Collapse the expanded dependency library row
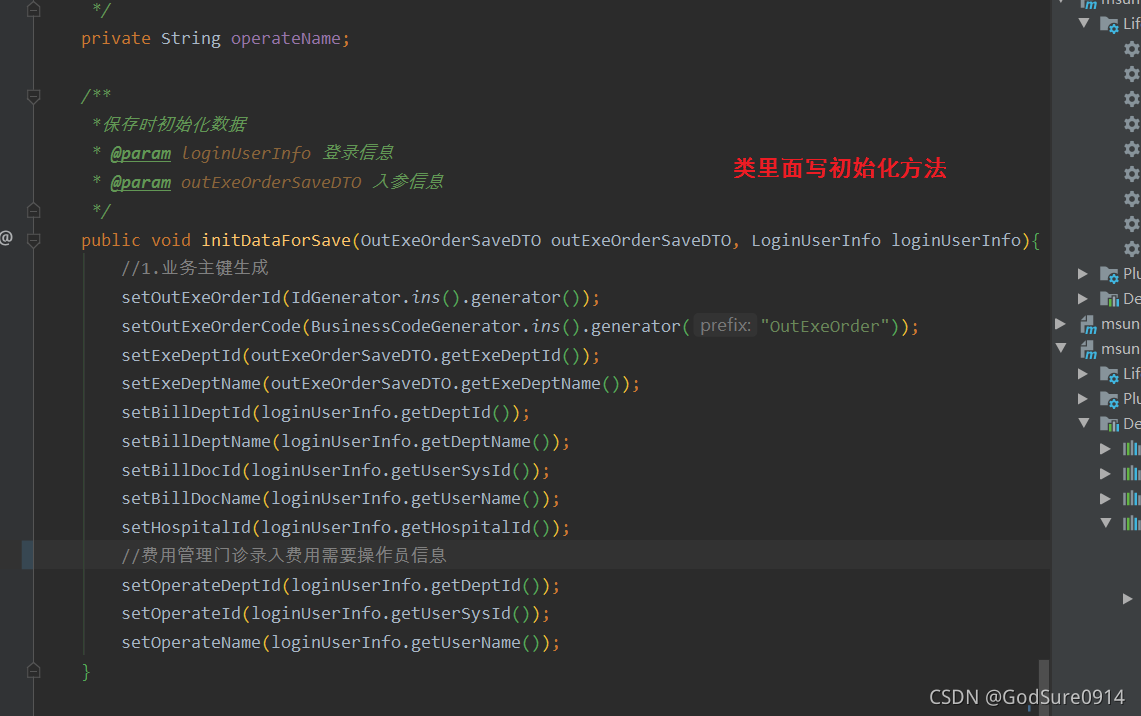The width and height of the screenshot is (1141, 716). click(x=1106, y=522)
